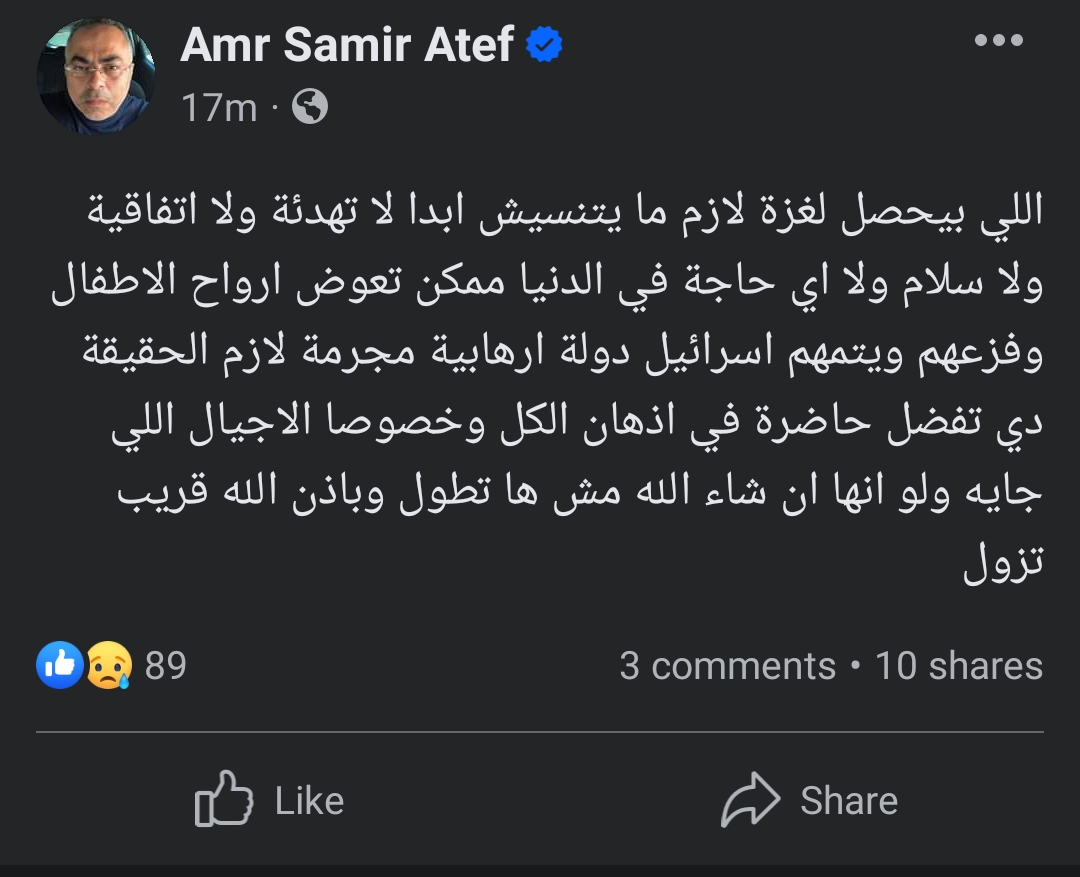View the 89 reactions count
Screen dimensions: 1080x877
coord(166,665)
